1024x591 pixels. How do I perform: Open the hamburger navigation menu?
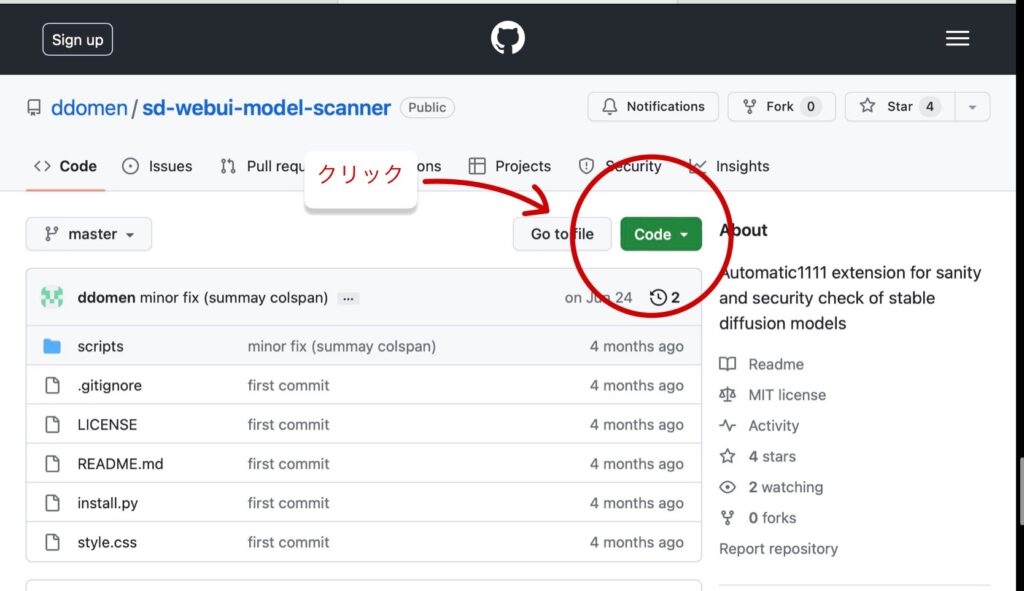point(957,39)
